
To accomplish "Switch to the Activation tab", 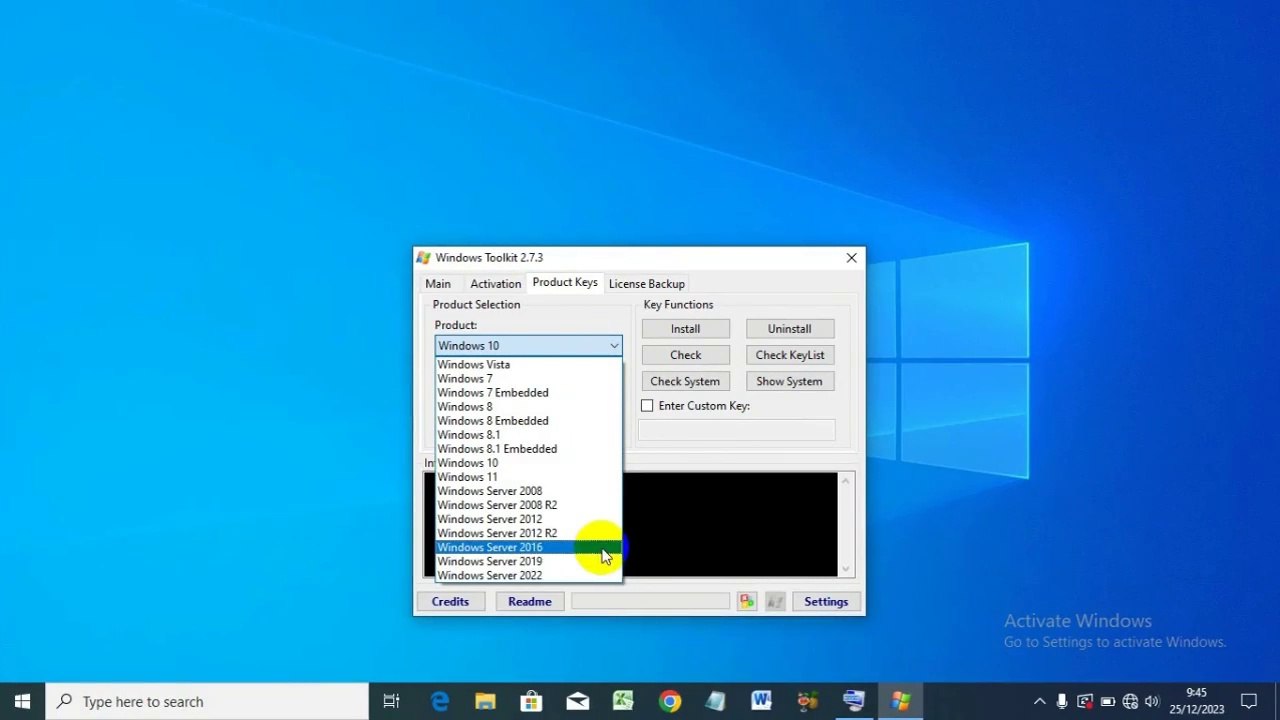I will 495,284.
